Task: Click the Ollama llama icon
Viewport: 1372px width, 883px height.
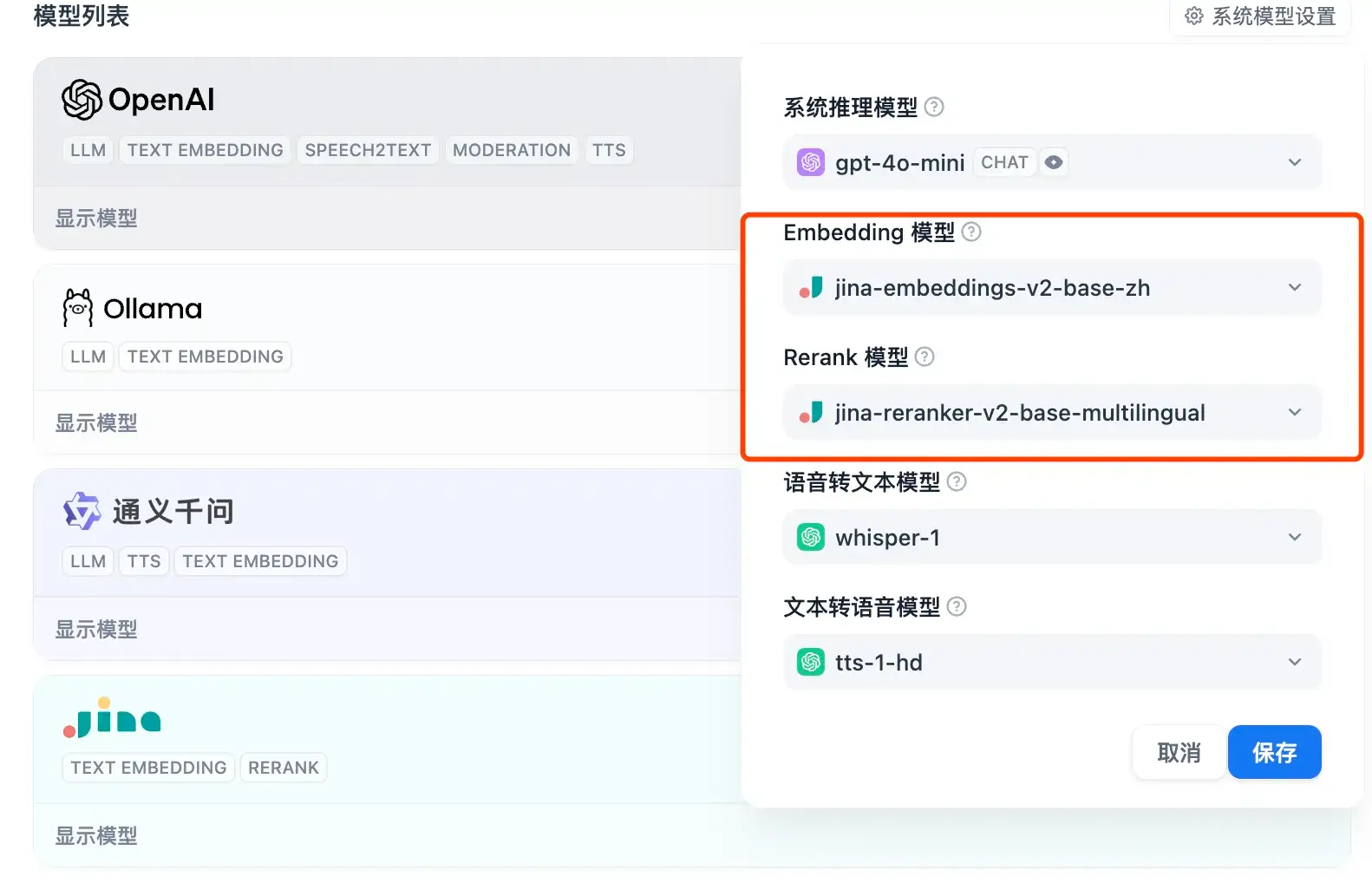Action: [77, 308]
